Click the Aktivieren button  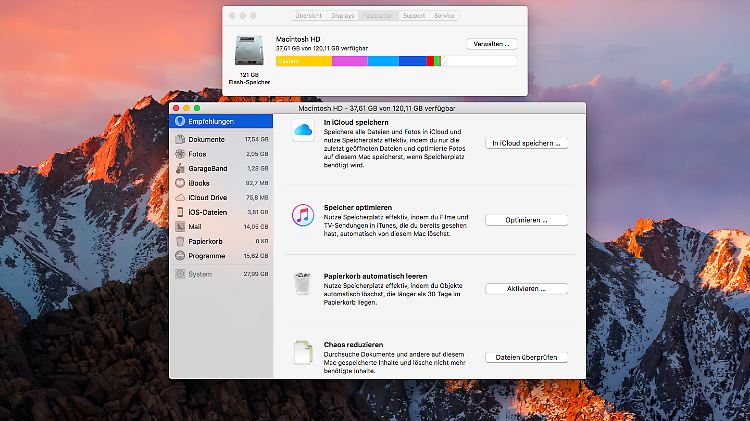[x=526, y=288]
